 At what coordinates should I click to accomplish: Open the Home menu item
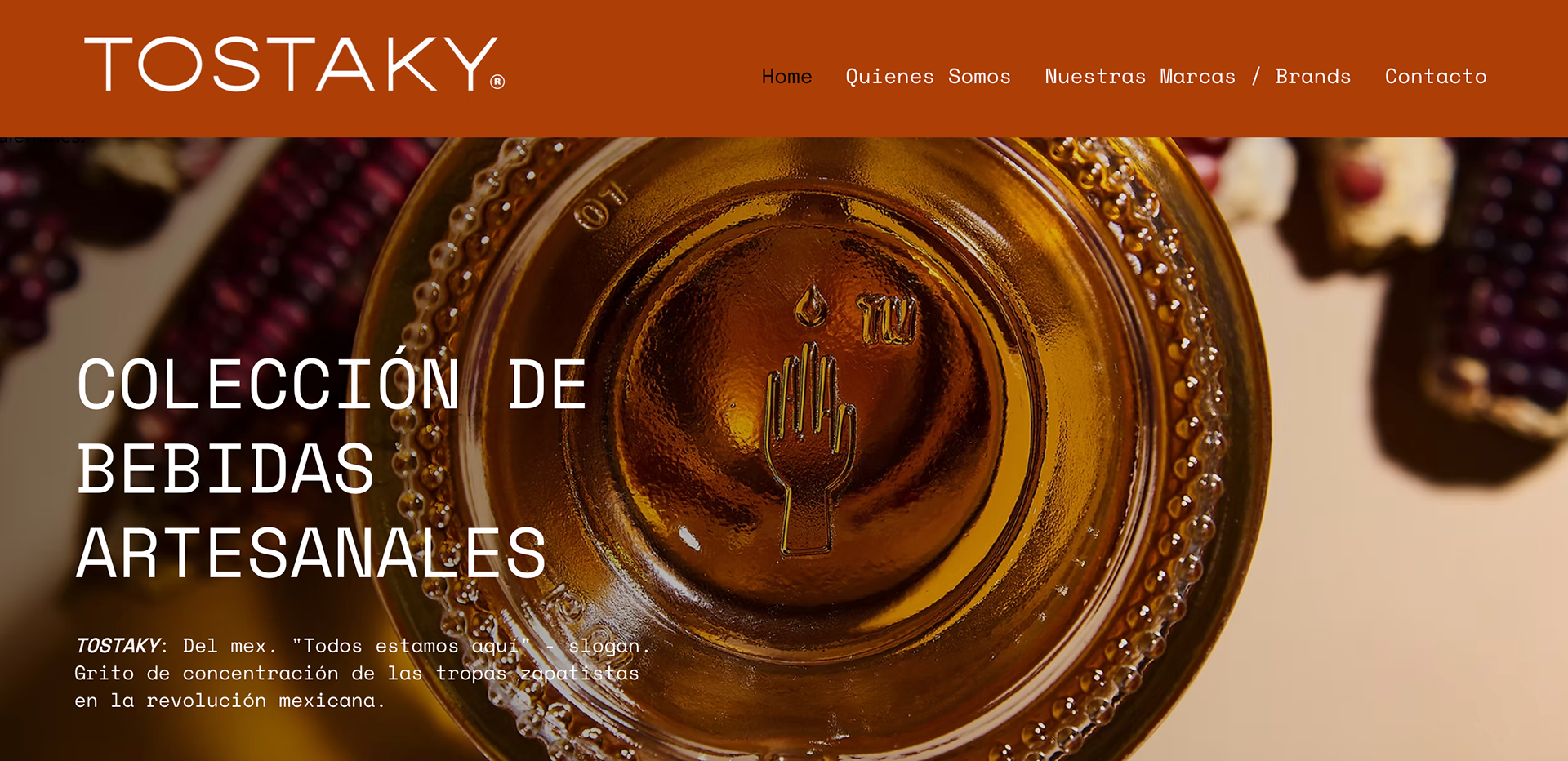[786, 77]
